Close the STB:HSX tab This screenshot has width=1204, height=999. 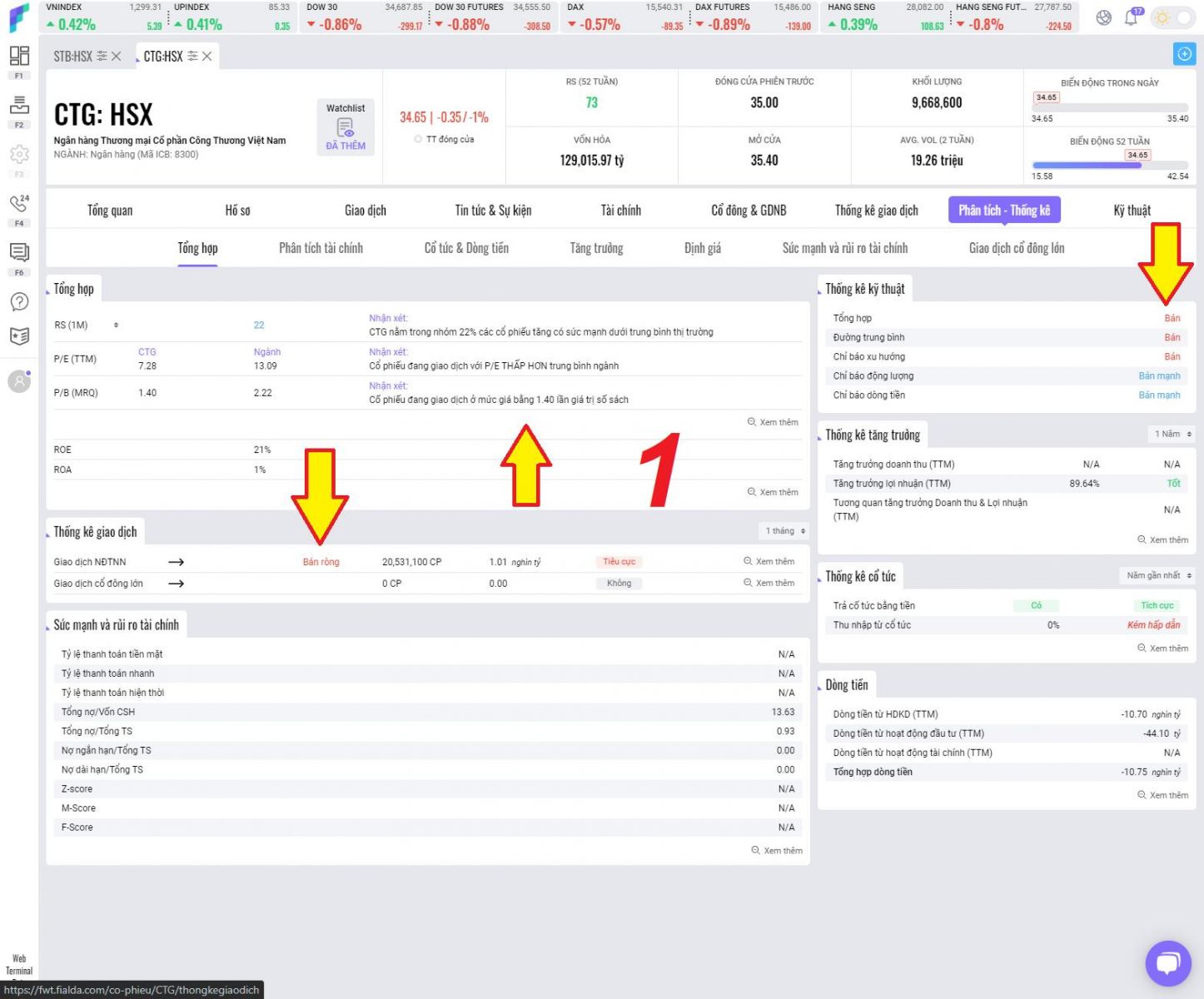117,56
